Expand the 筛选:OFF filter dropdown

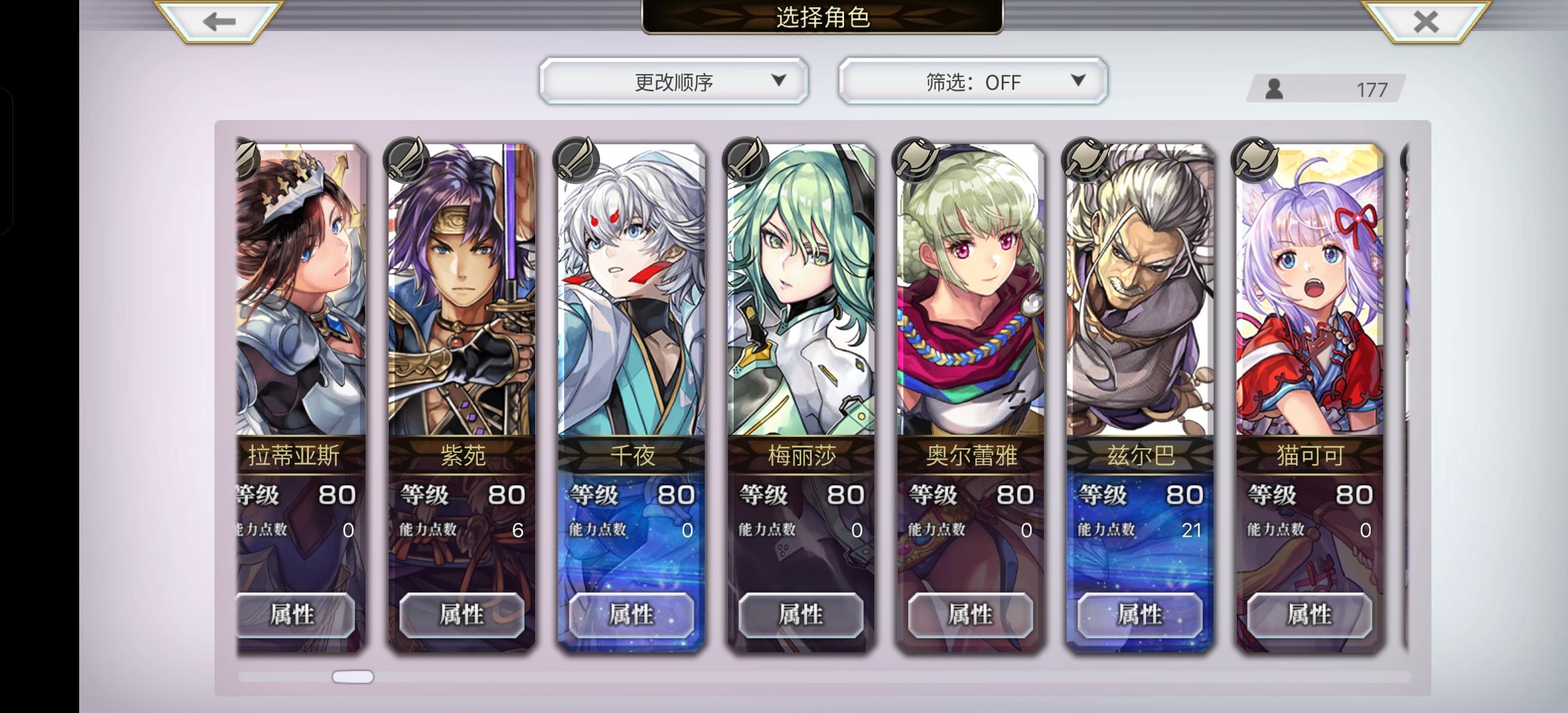[x=973, y=81]
